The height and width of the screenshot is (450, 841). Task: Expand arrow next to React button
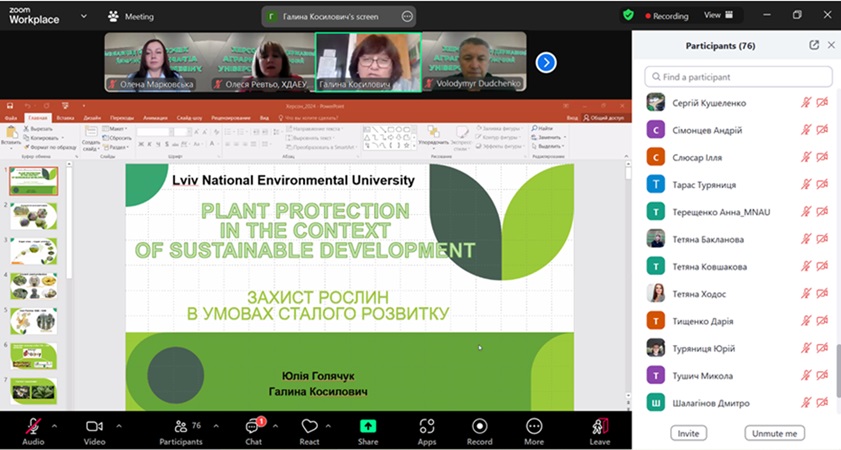coord(328,426)
